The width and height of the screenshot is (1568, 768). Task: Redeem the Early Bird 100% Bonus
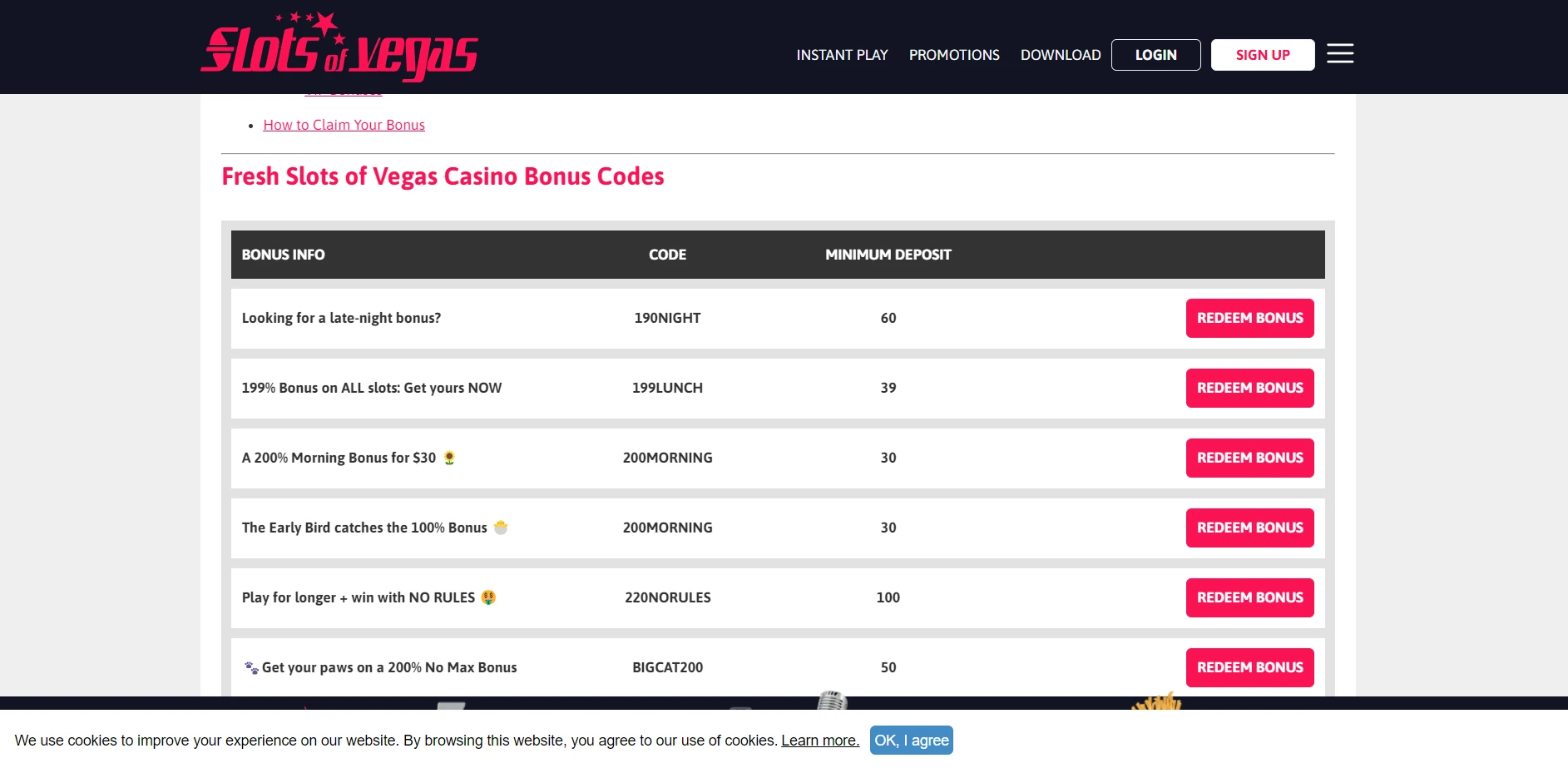(x=1249, y=528)
